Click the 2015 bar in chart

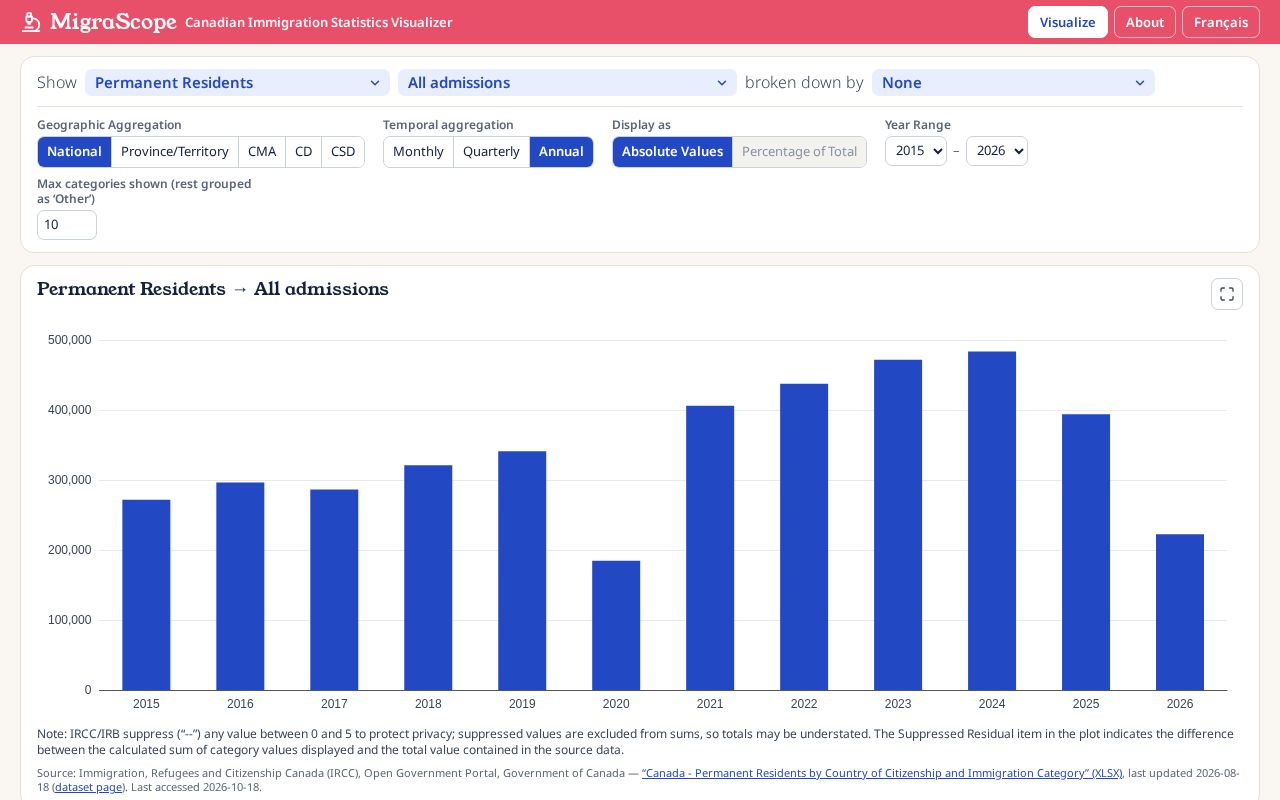pos(146,595)
